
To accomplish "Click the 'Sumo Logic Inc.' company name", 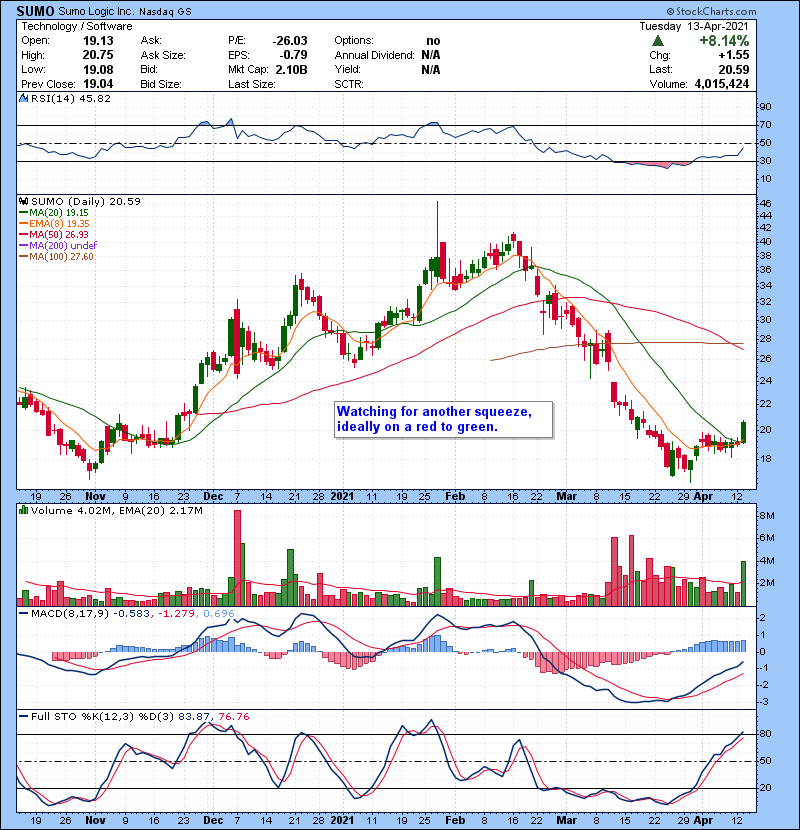I will (96, 11).
